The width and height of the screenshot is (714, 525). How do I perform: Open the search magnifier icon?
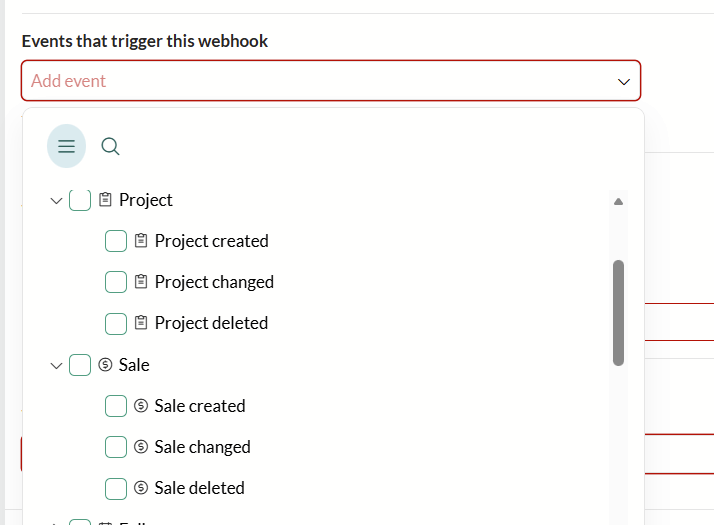click(x=110, y=147)
